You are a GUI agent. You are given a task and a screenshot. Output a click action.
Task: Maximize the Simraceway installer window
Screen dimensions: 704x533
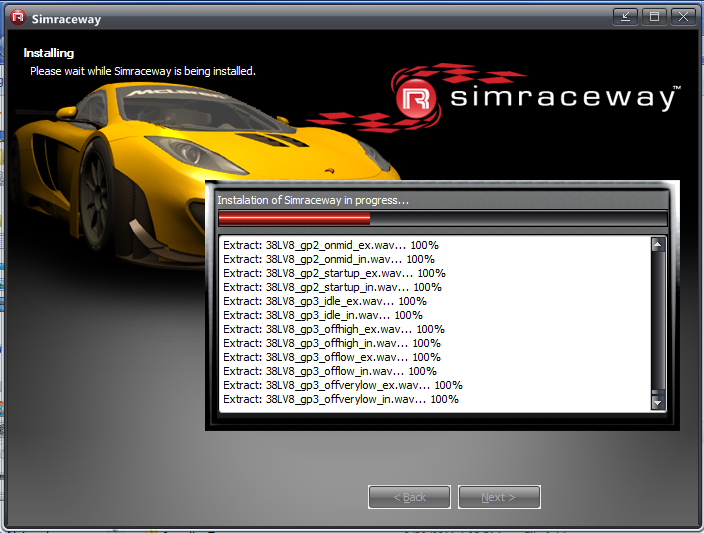654,17
